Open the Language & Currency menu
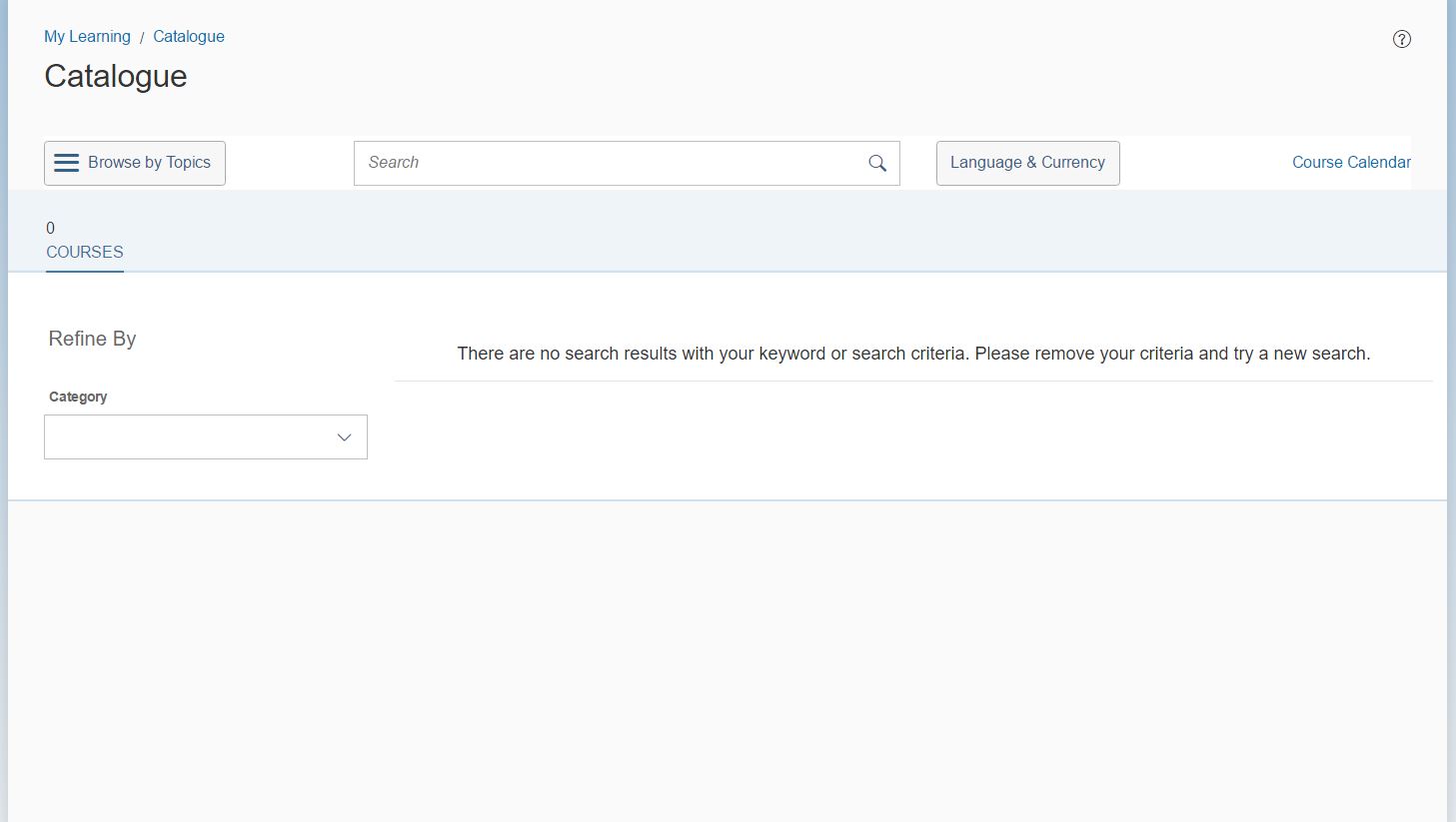The height and width of the screenshot is (822, 1456). [1027, 163]
